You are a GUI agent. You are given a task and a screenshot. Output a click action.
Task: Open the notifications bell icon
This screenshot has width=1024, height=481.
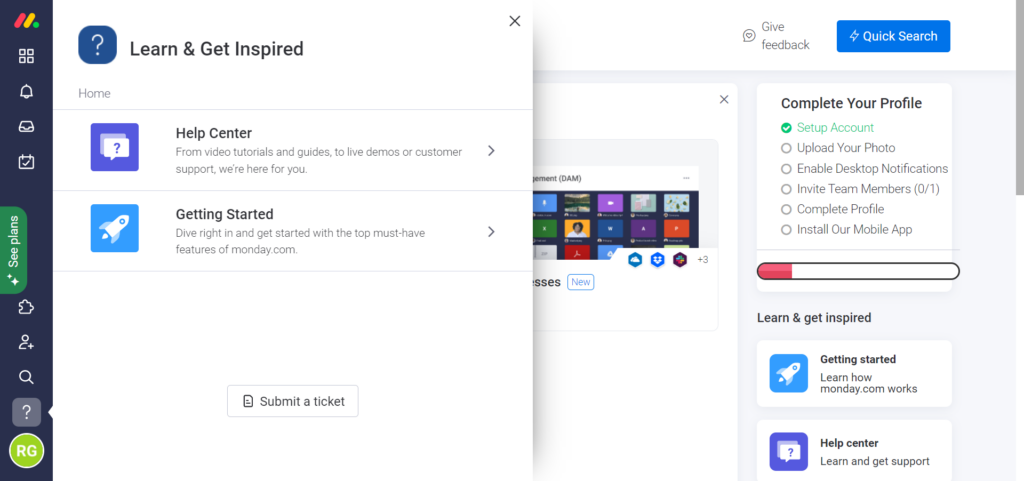(26, 91)
